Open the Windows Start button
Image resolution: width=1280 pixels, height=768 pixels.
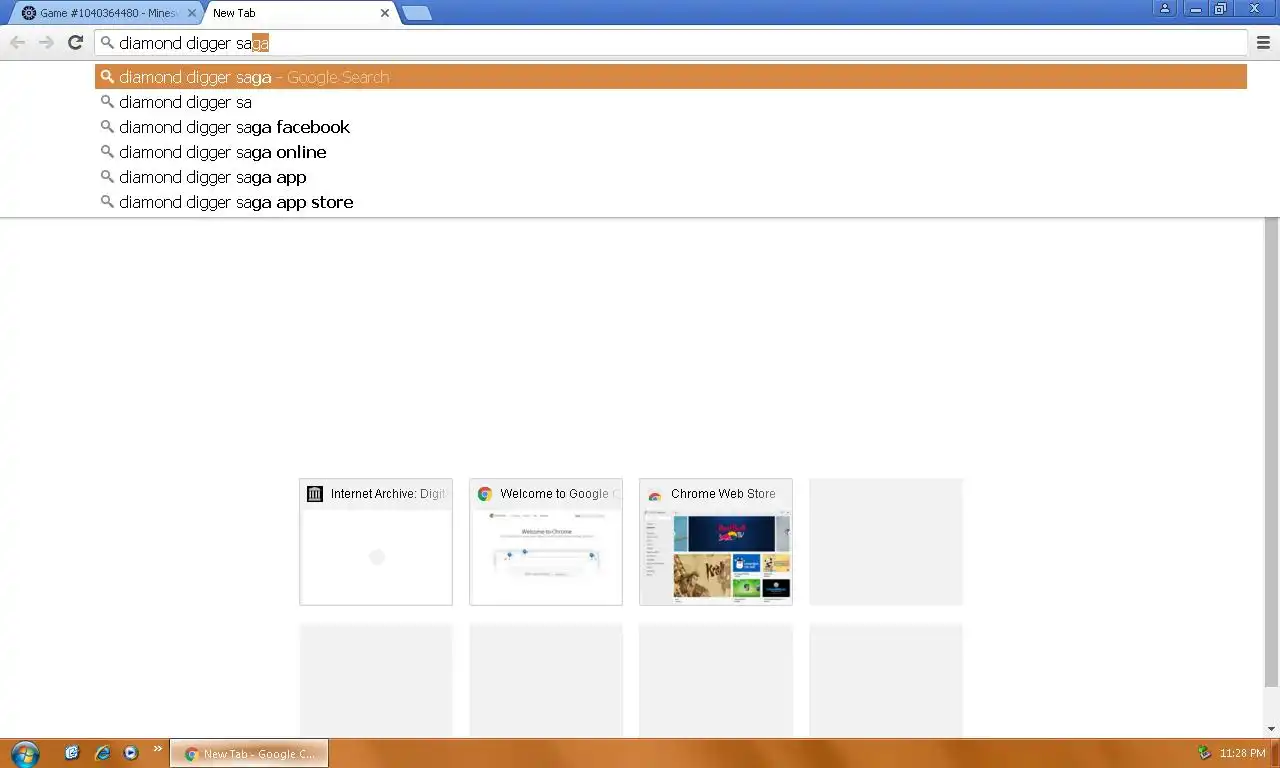point(24,753)
